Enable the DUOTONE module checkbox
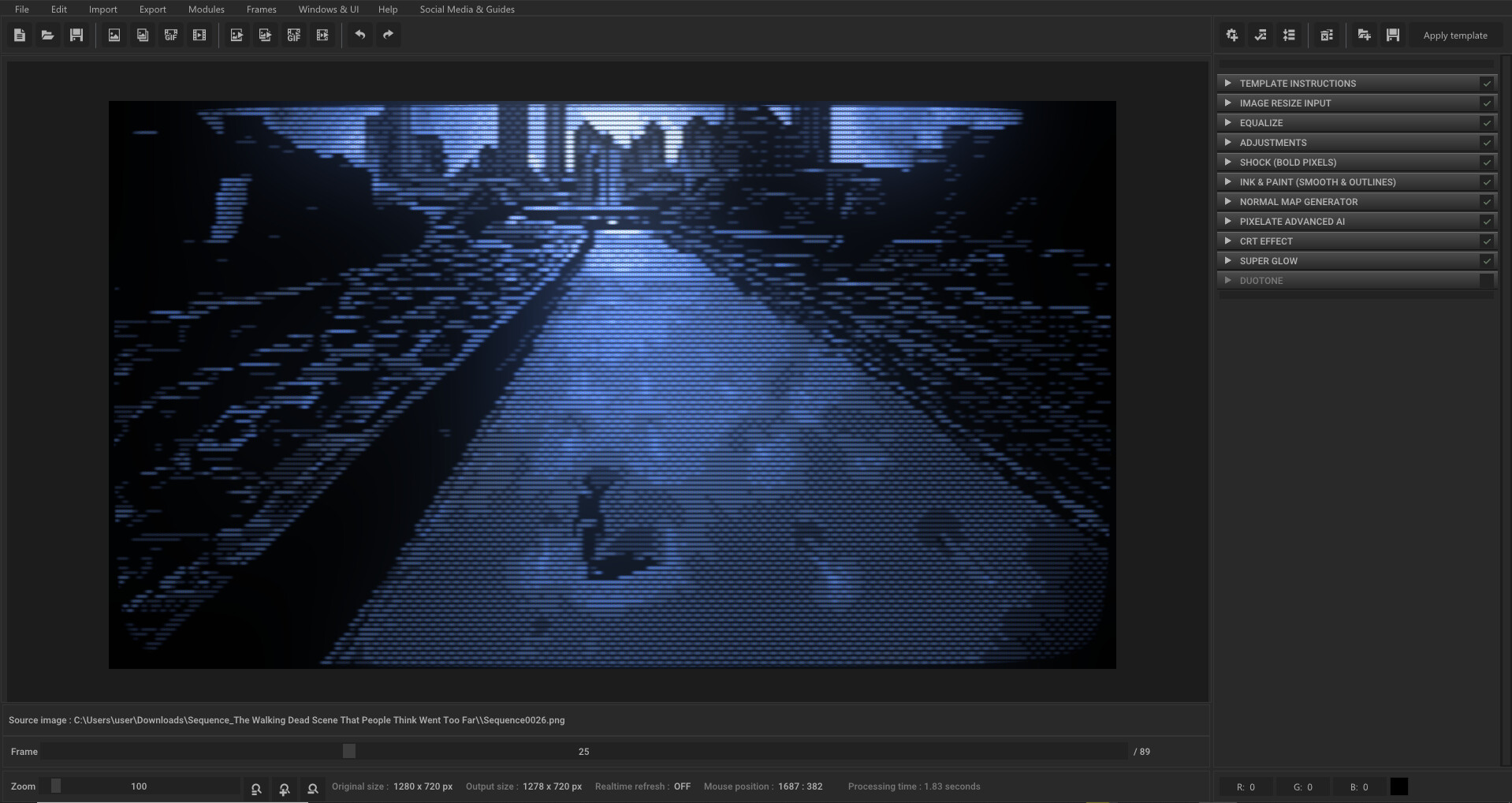Viewport: 1512px width, 803px height. pyautogui.click(x=1487, y=280)
